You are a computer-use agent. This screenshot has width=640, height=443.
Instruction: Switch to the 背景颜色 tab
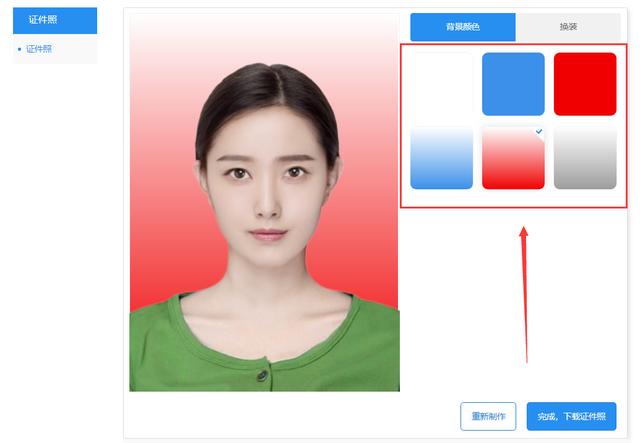point(463,27)
